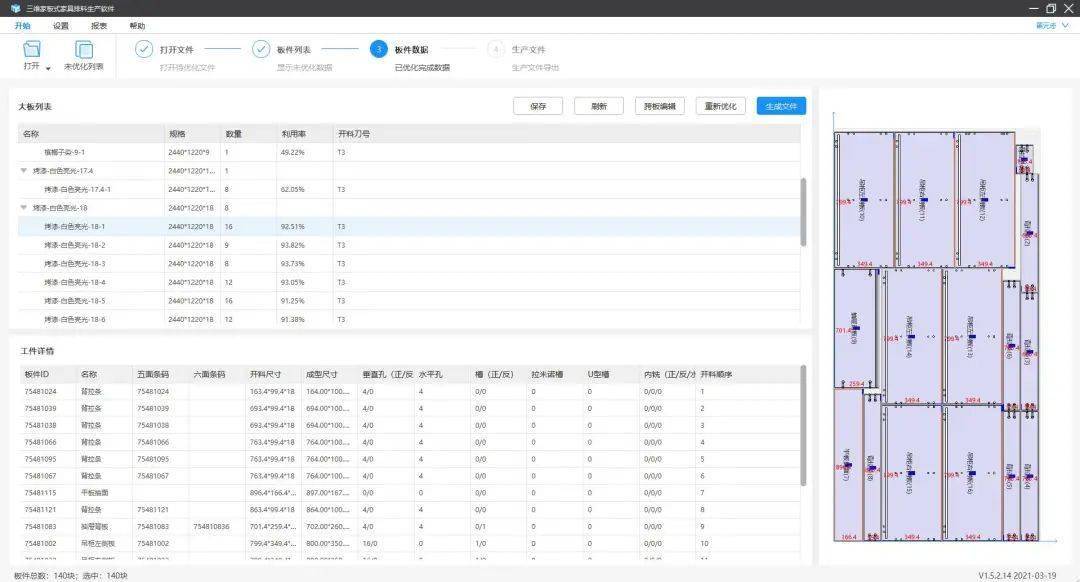Select row 烤漆-白色亮光-18-2

click(x=409, y=245)
